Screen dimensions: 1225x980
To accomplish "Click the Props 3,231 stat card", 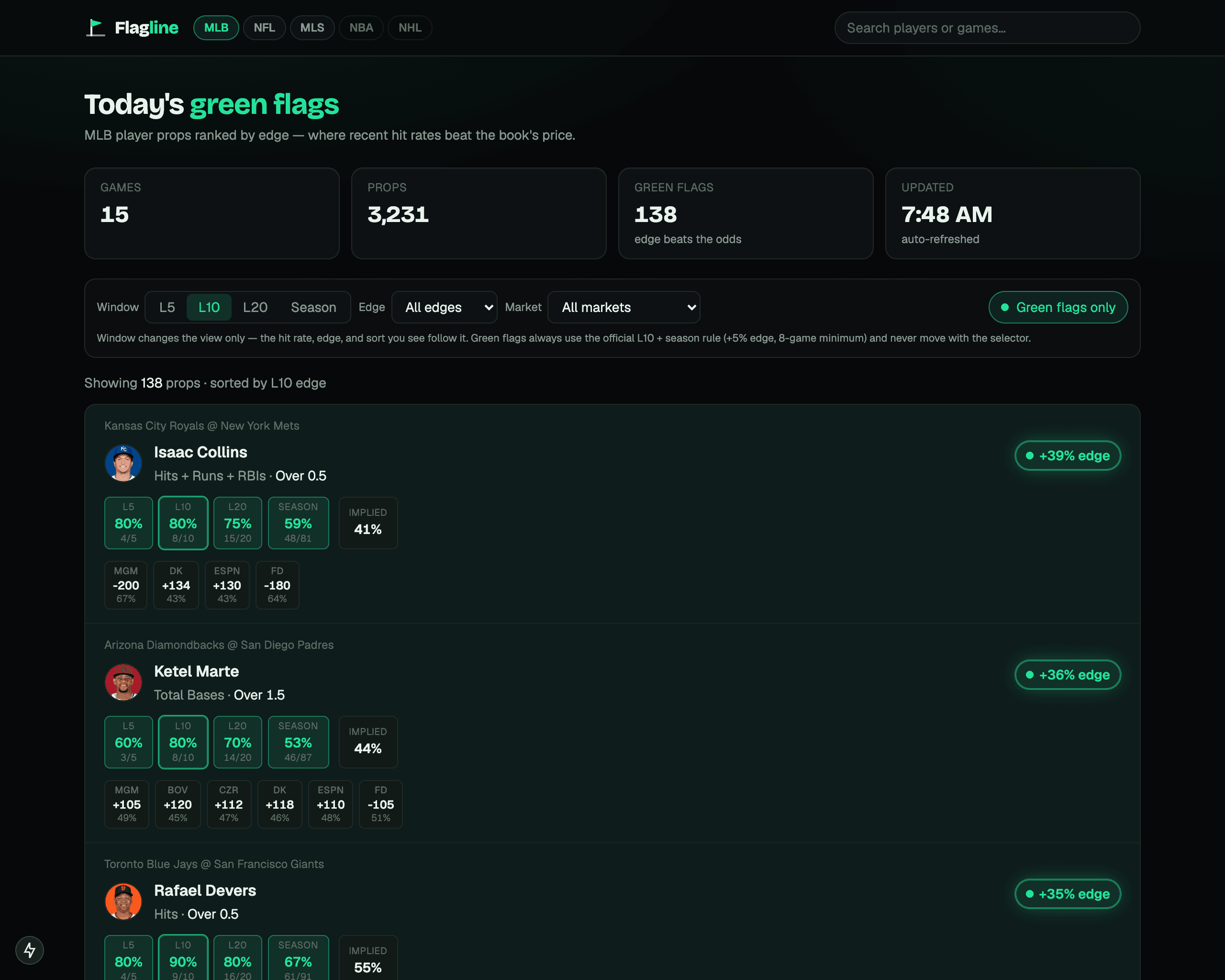I will pos(479,213).
